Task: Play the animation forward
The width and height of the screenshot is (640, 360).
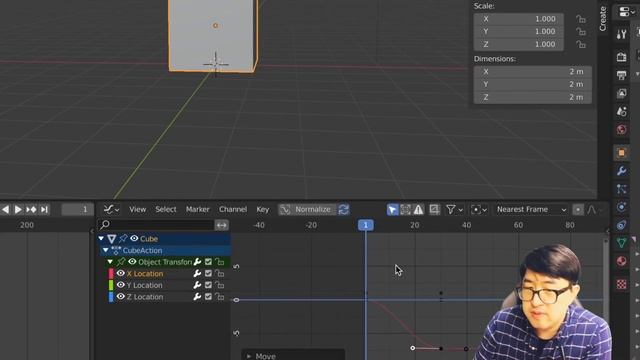Action: click(x=18, y=209)
